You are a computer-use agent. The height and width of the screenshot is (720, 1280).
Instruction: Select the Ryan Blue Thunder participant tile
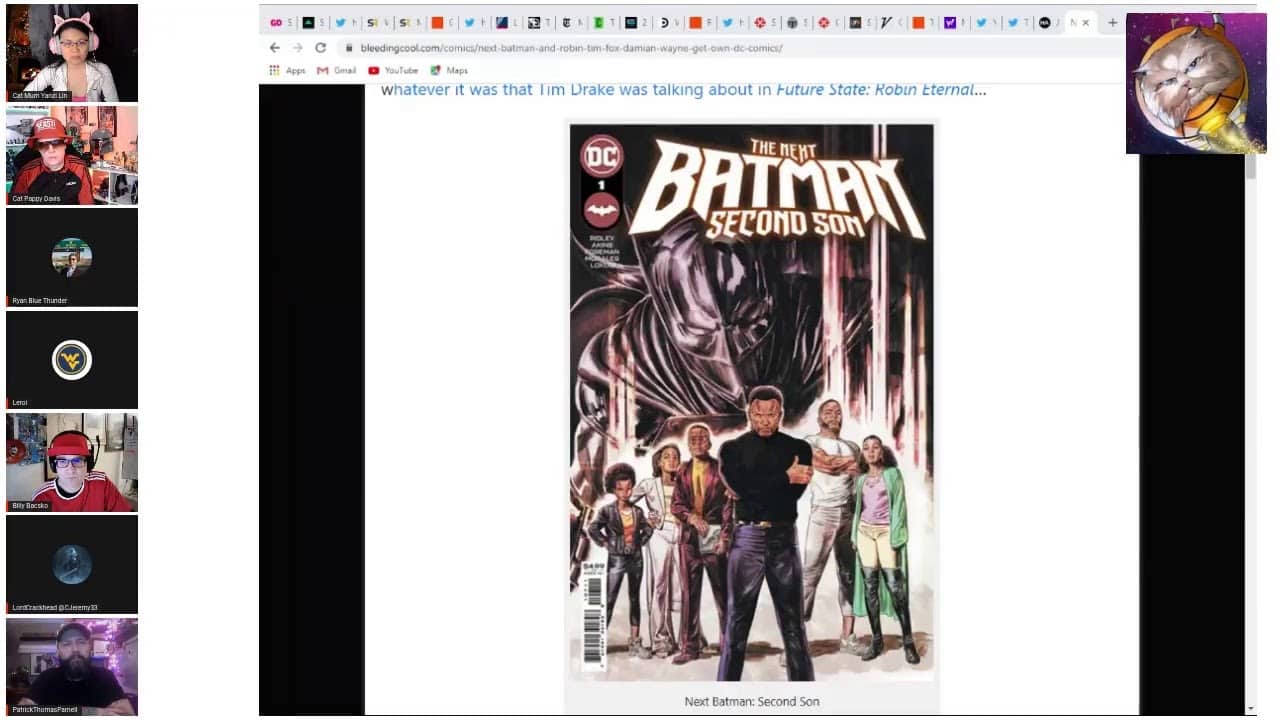(x=72, y=257)
